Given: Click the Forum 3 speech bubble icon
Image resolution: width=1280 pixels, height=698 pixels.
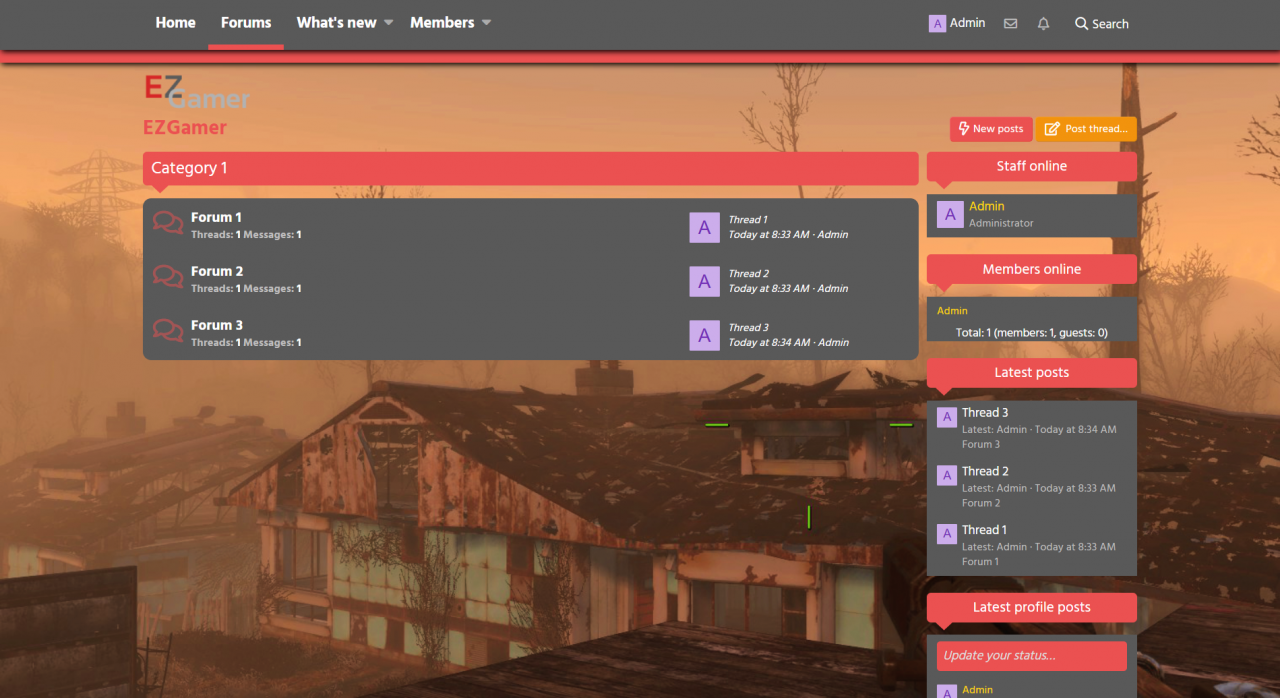Looking at the screenshot, I should 168,331.
